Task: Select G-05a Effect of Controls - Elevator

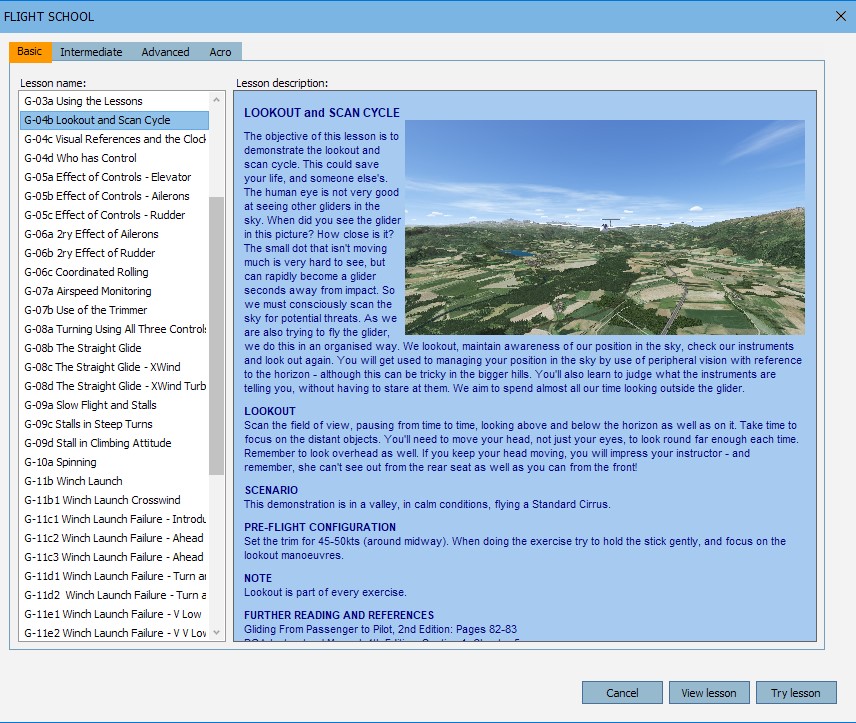Action: 108,177
